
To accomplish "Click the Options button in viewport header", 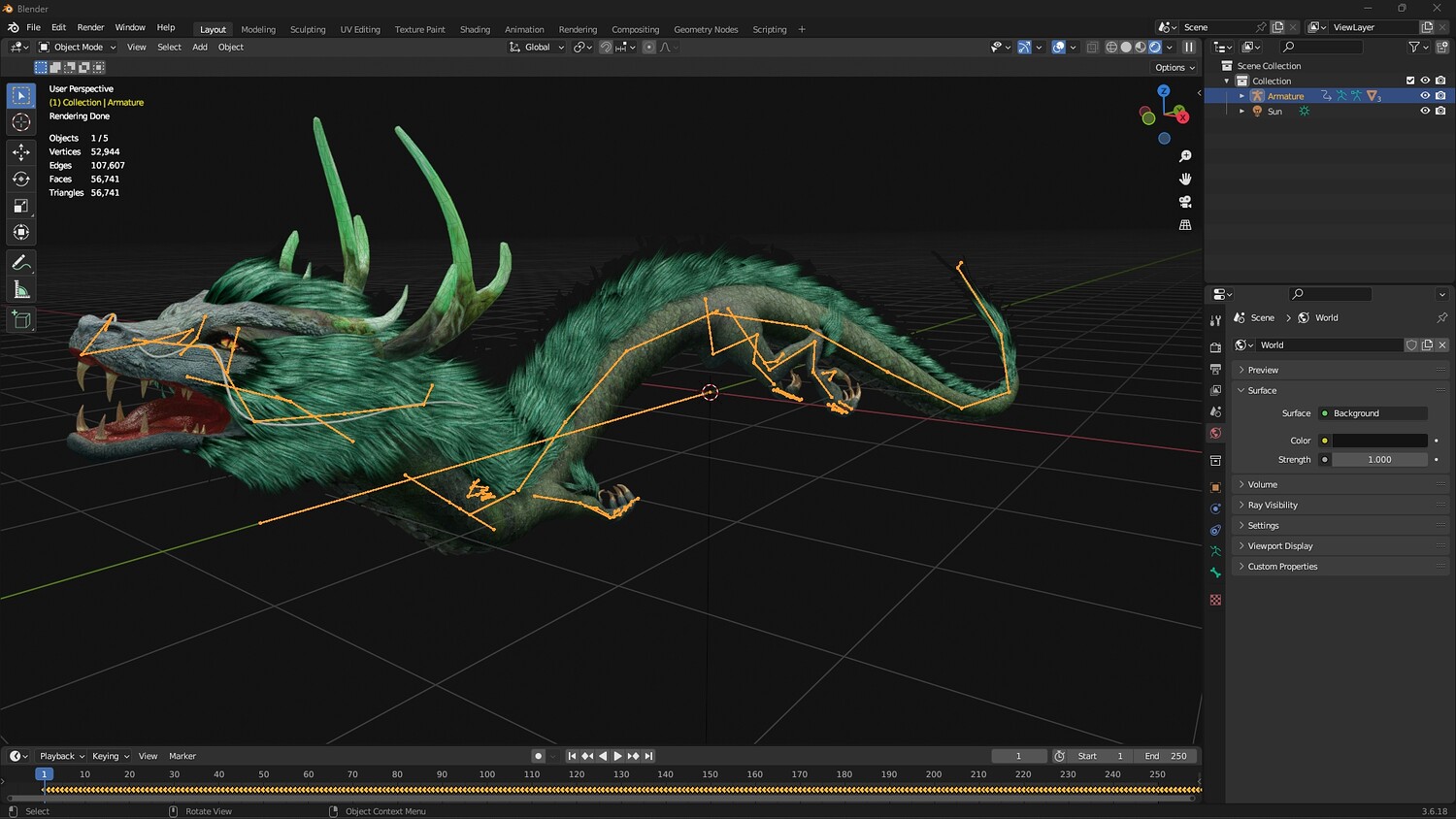I will [1175, 67].
